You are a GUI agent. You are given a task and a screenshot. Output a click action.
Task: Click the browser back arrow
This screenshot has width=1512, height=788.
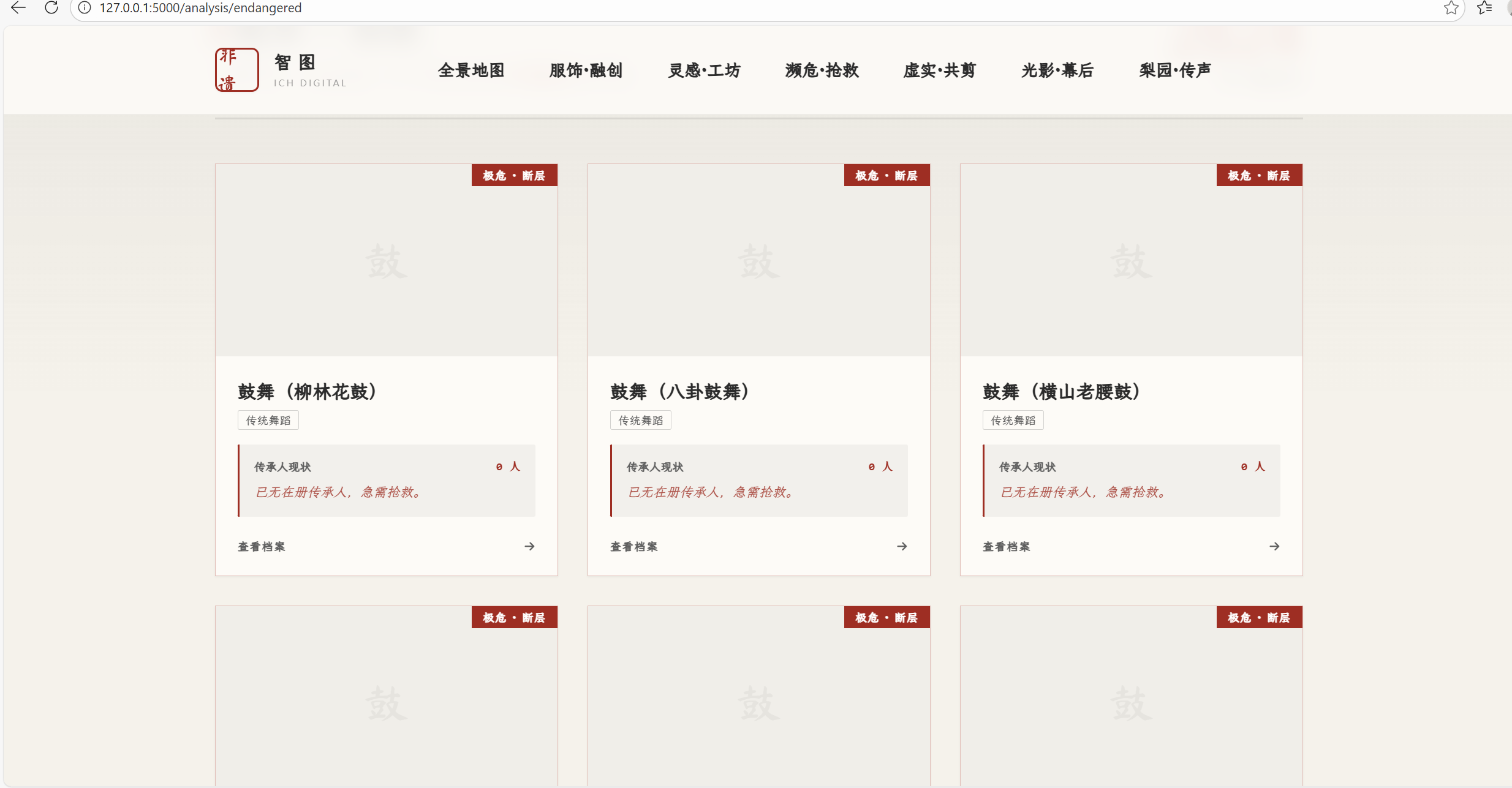pyautogui.click(x=18, y=8)
